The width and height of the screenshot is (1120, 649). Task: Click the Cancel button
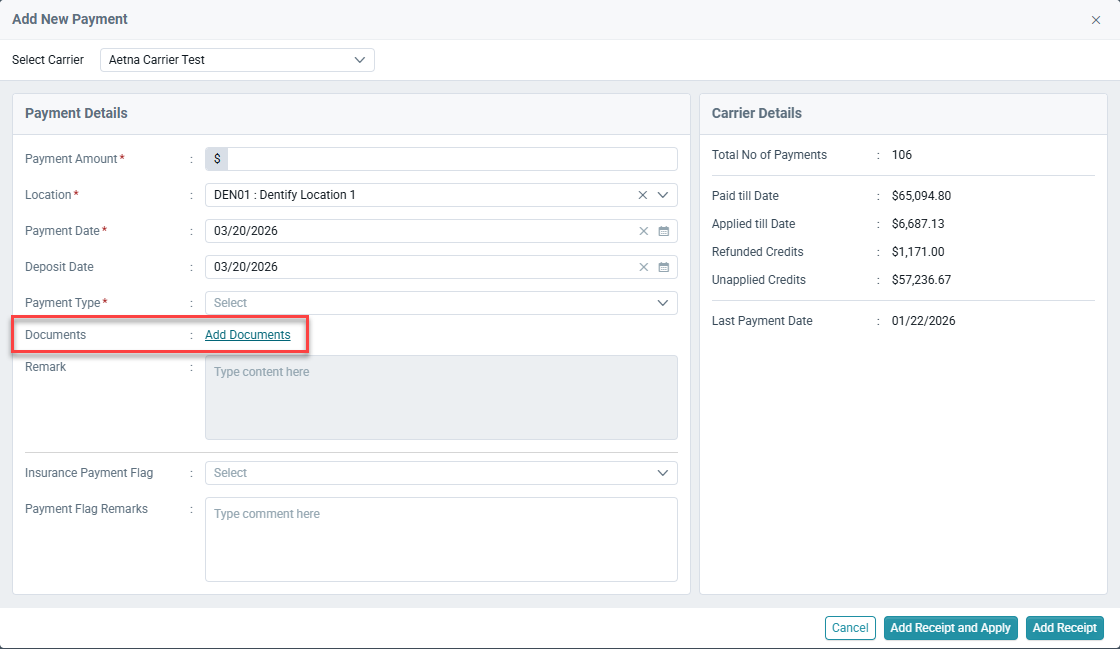pyautogui.click(x=850, y=628)
